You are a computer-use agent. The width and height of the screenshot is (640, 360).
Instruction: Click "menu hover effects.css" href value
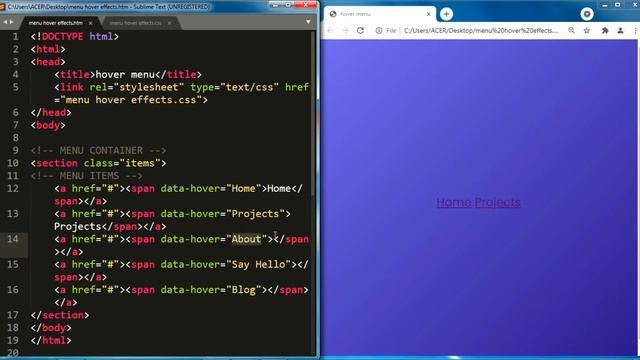131,100
